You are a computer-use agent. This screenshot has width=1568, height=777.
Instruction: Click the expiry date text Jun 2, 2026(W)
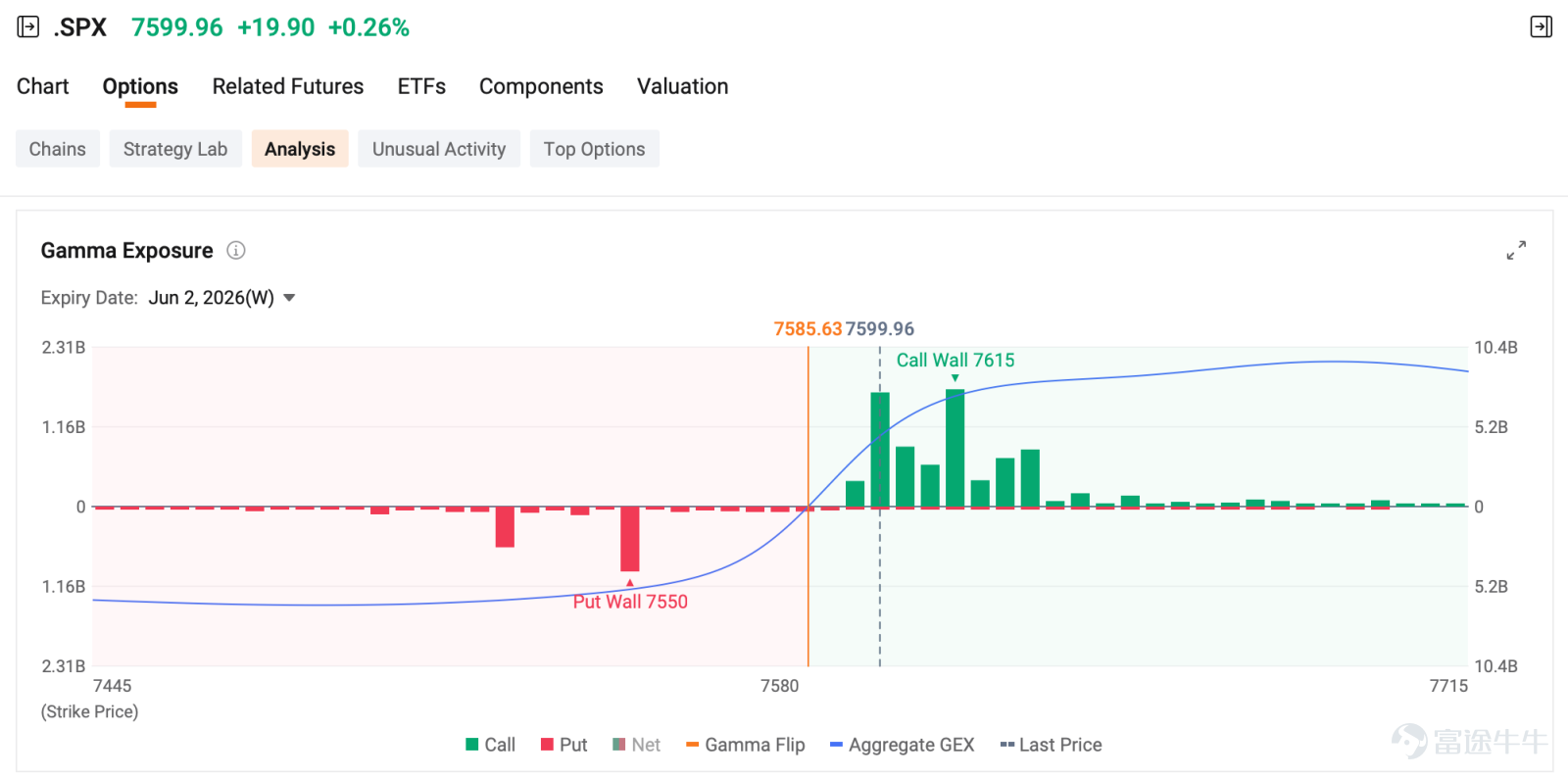[212, 298]
